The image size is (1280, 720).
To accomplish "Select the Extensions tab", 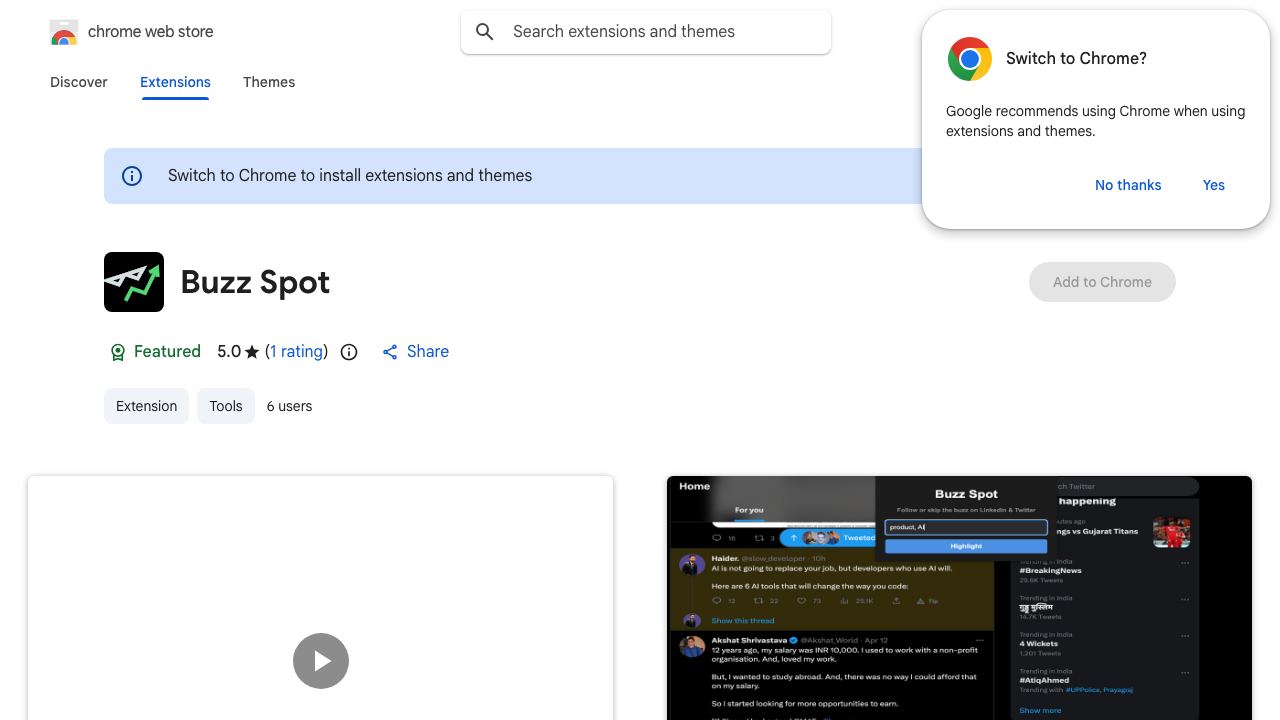I will click(x=175, y=82).
